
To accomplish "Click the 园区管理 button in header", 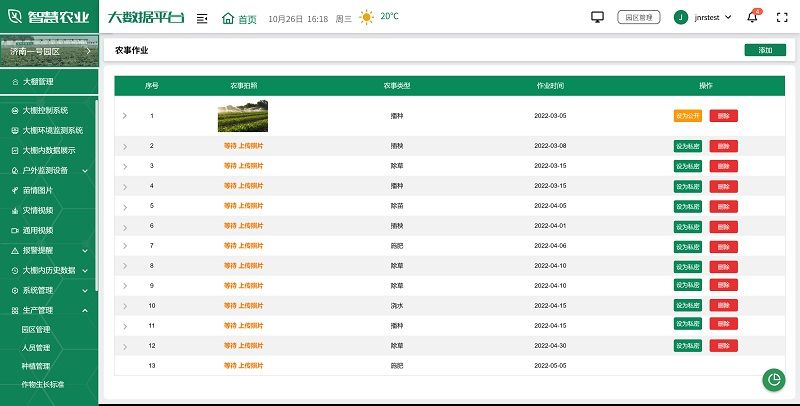I will coord(639,17).
